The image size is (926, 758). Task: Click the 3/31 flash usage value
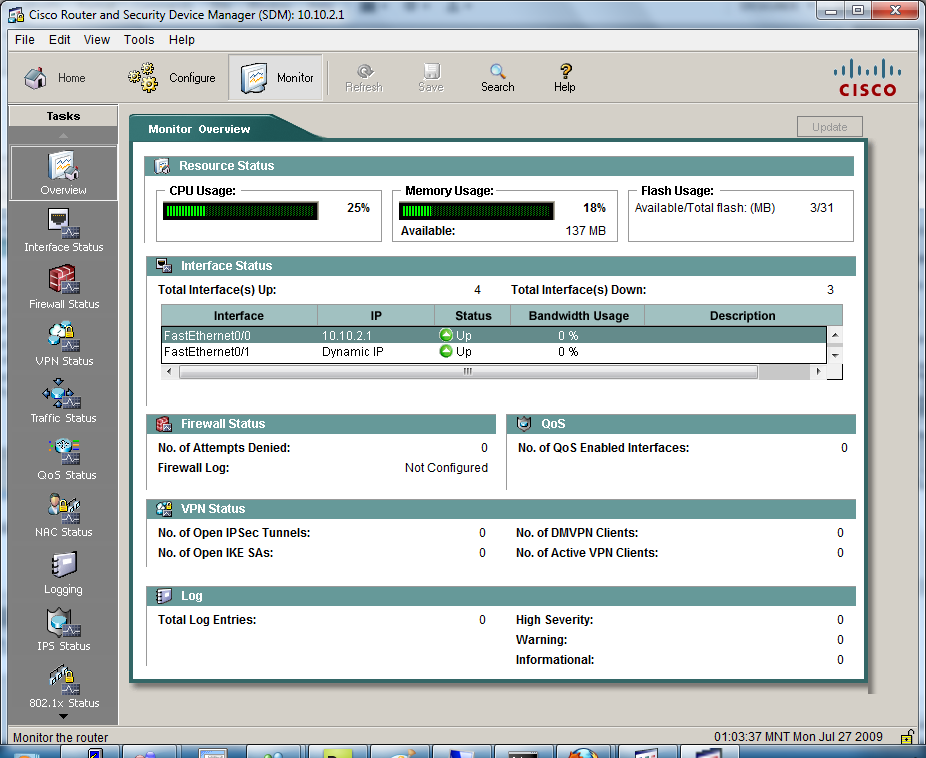[821, 208]
